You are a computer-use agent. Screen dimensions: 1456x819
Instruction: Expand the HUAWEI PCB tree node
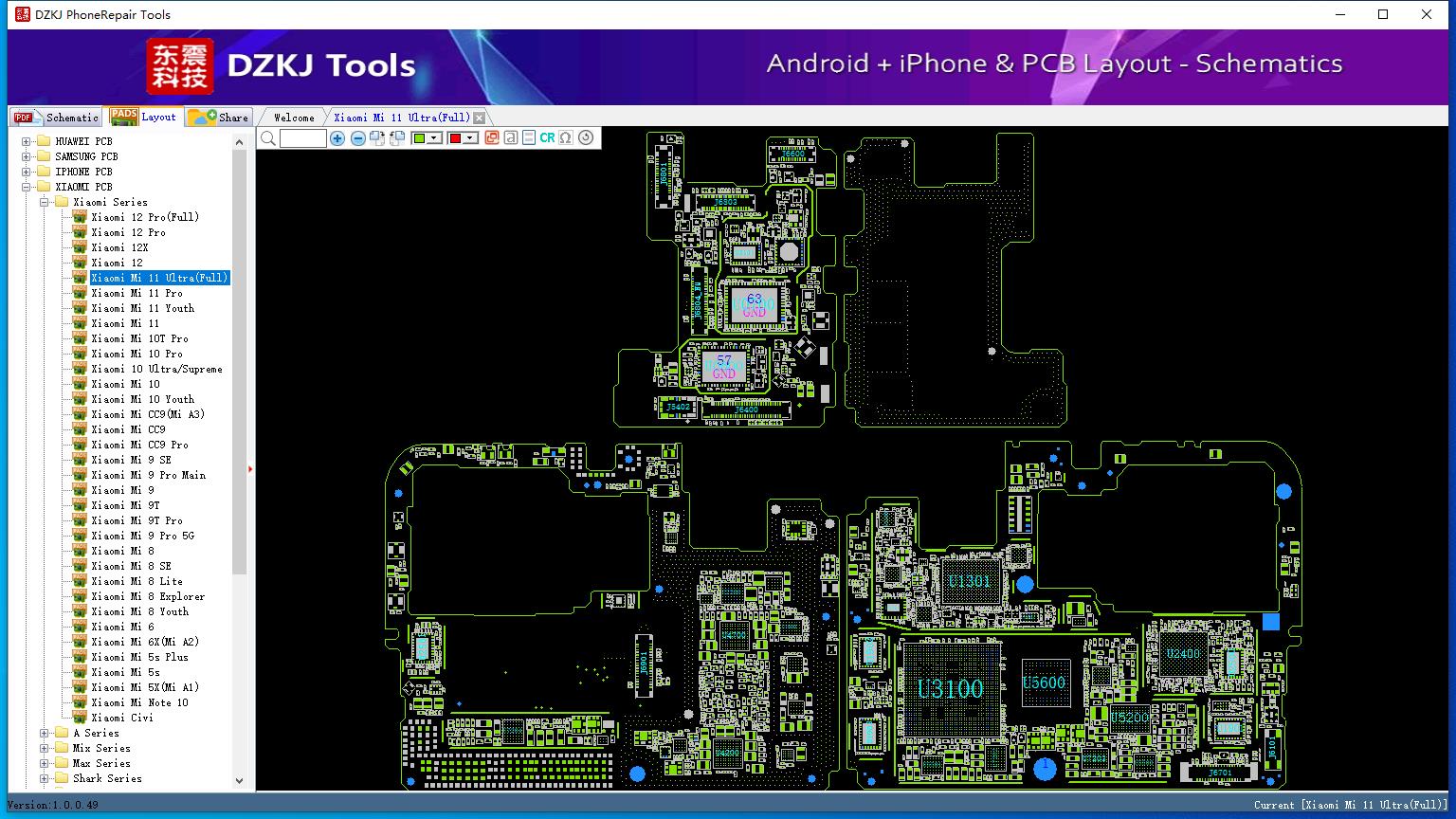pos(27,141)
